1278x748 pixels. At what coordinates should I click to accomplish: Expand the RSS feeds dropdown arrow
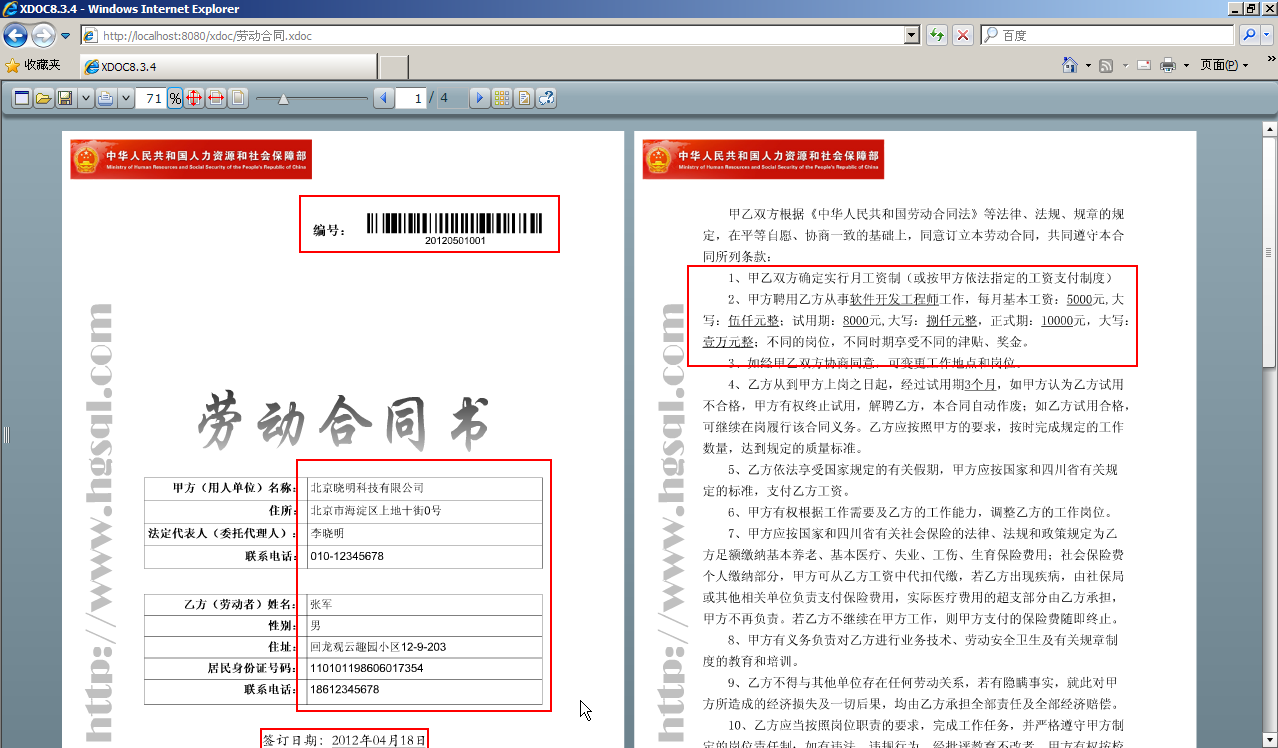tap(1124, 65)
